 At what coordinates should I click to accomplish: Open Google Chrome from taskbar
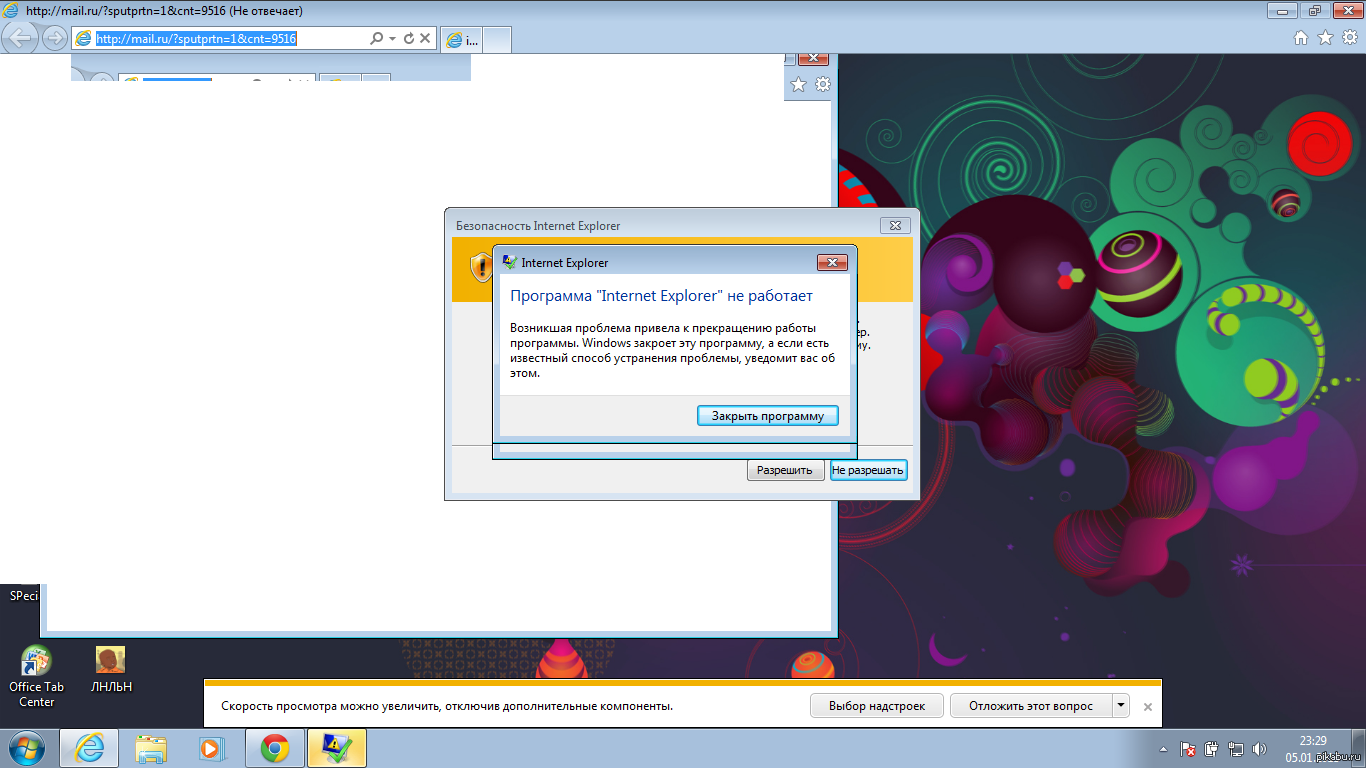tap(275, 748)
